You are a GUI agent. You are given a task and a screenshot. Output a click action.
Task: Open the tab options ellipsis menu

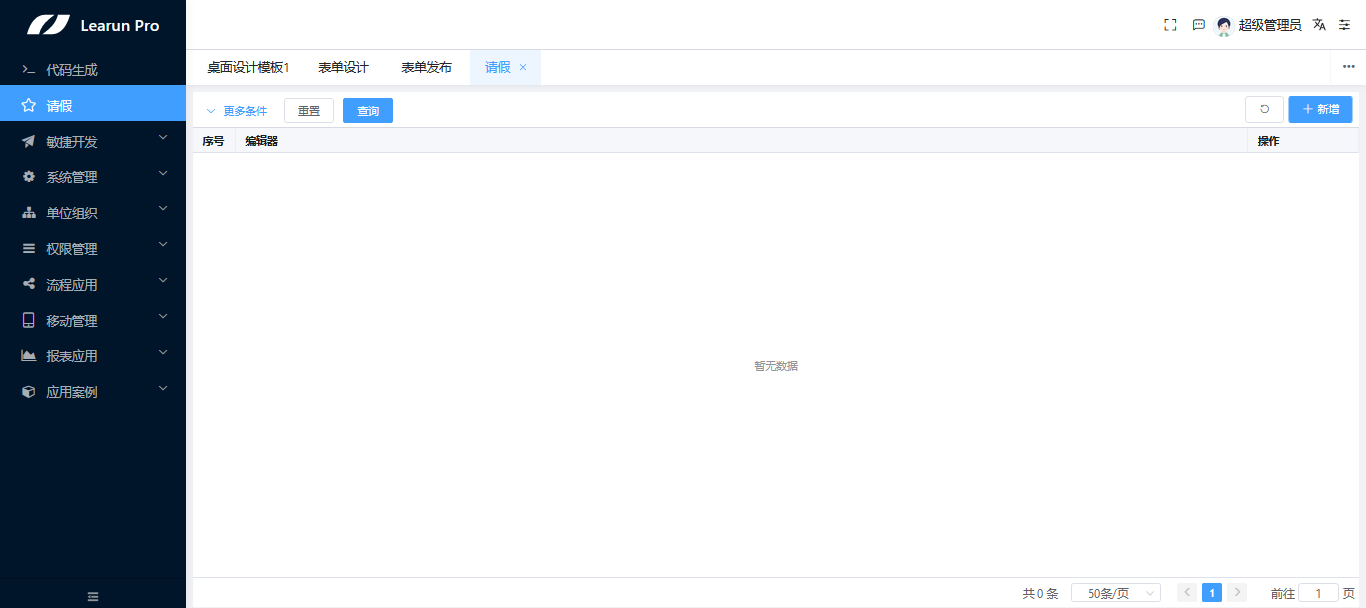pyautogui.click(x=1348, y=66)
